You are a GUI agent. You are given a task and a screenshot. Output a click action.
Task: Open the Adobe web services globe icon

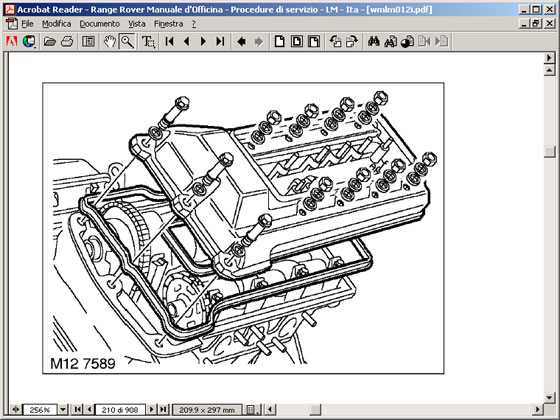[29, 41]
